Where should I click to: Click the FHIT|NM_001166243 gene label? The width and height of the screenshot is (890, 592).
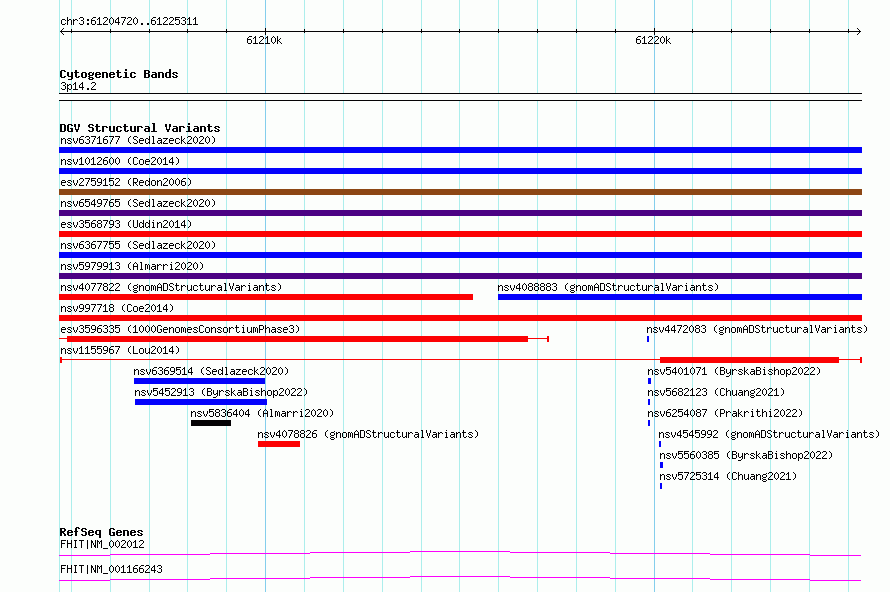pyautogui.click(x=111, y=569)
